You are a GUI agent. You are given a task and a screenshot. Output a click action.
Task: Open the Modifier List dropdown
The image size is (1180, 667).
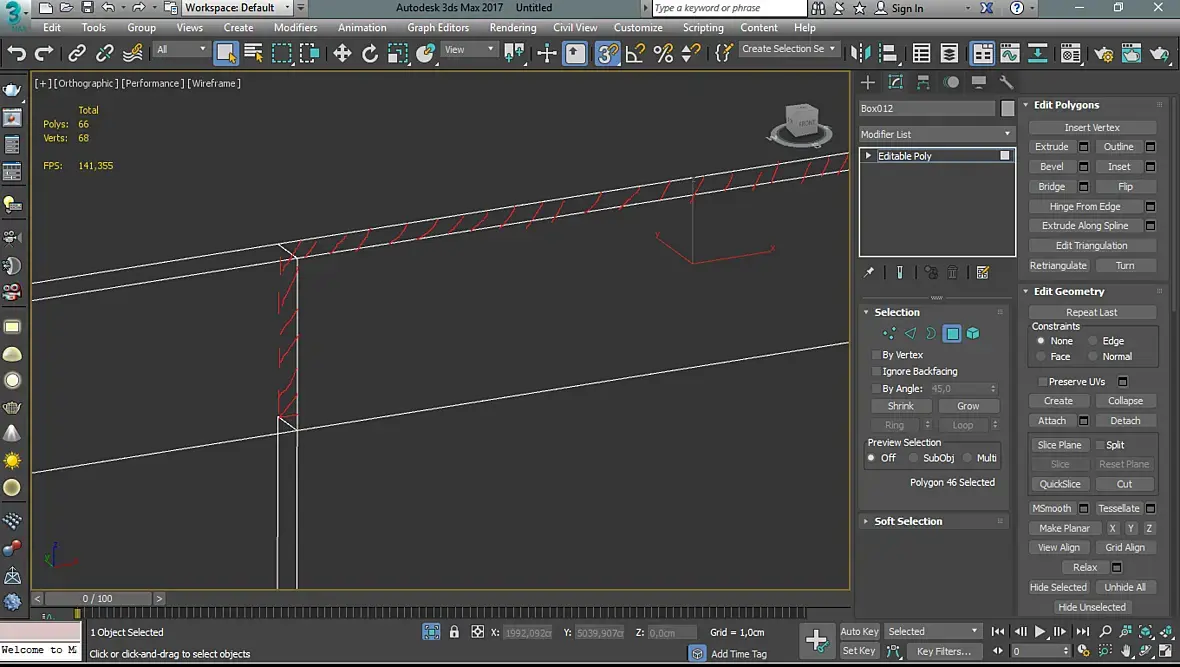coord(936,134)
